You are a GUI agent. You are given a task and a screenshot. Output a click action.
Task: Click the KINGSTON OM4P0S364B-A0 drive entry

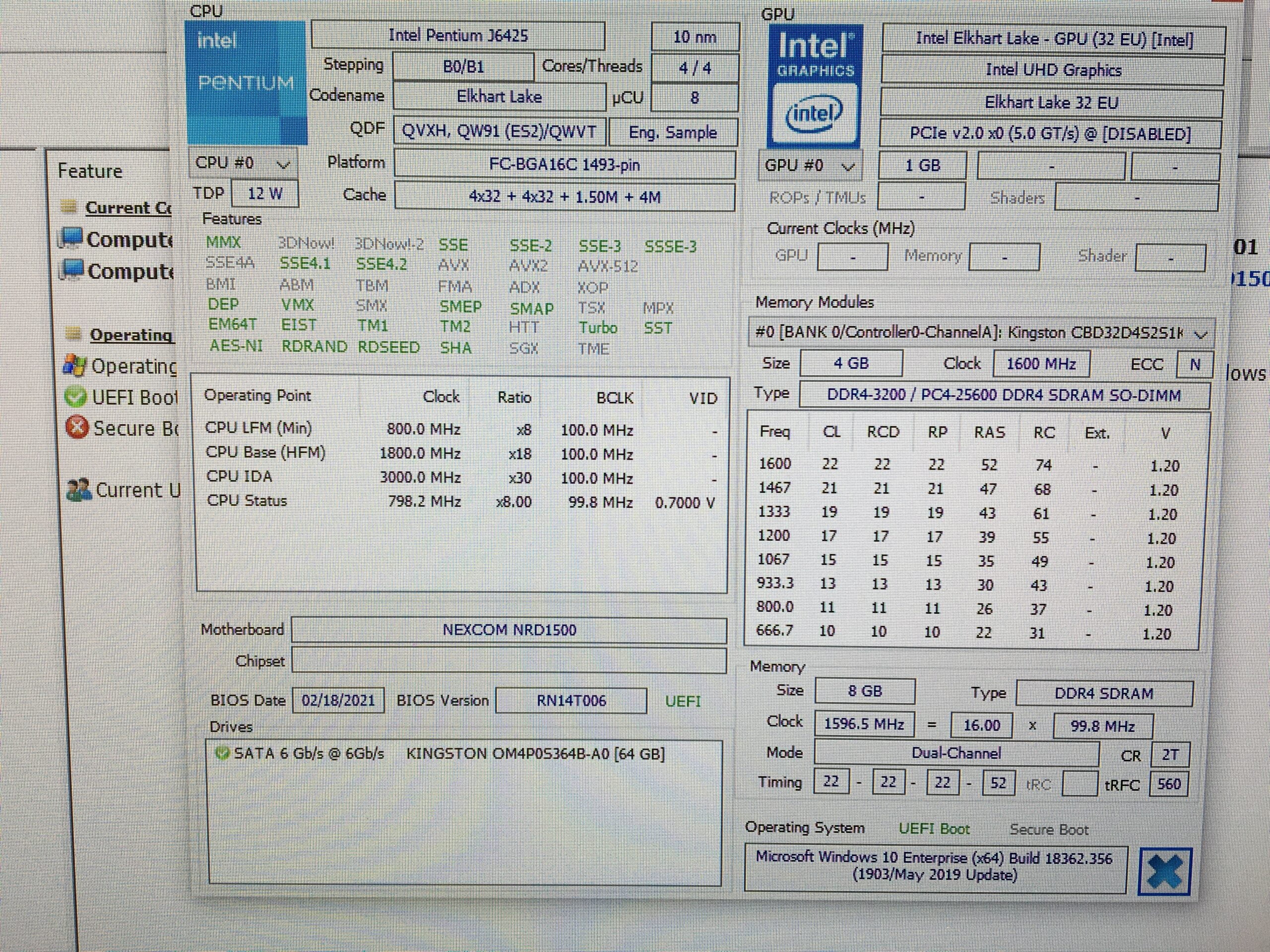[x=535, y=754]
